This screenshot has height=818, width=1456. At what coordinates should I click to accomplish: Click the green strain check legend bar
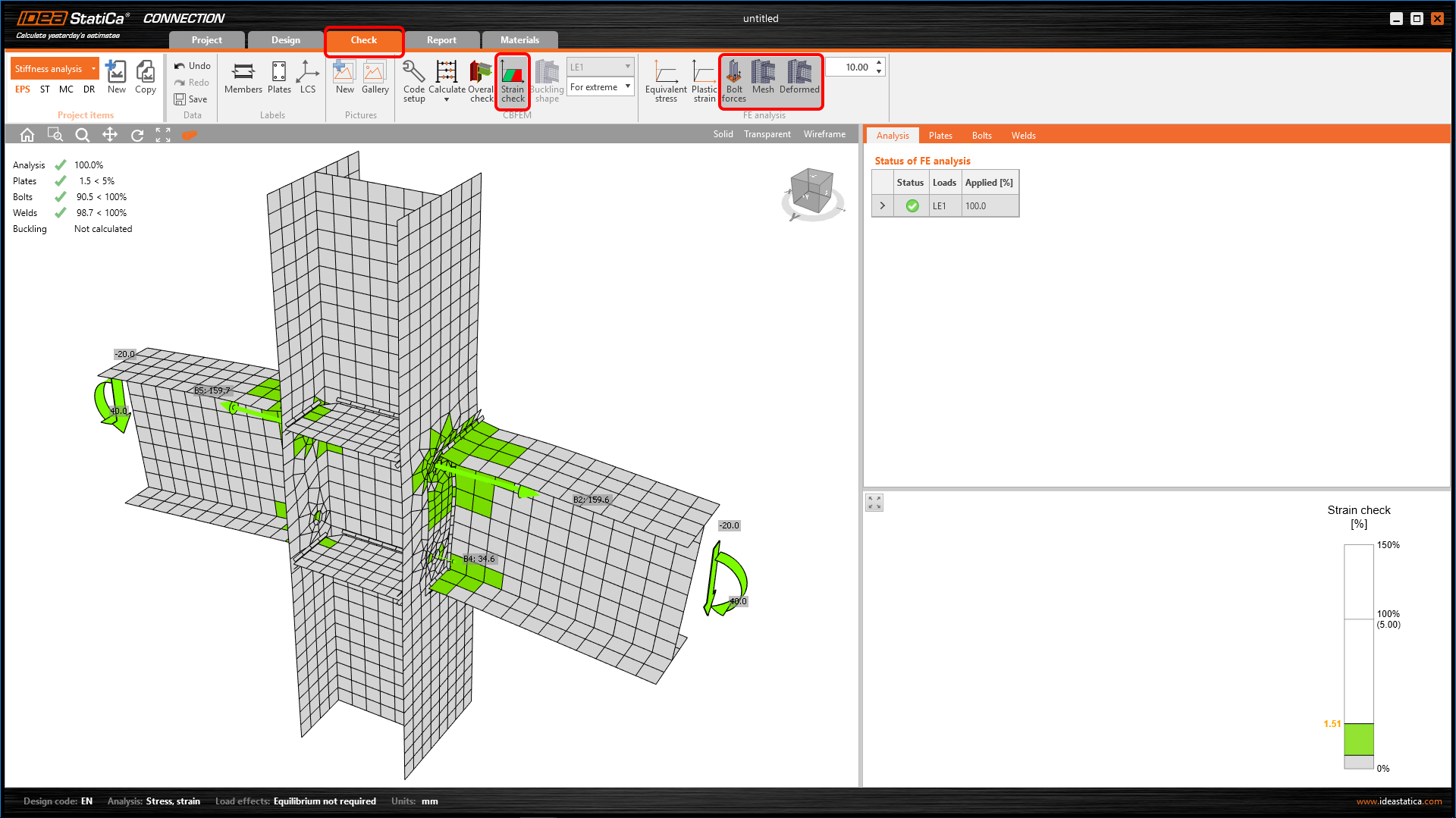[x=1358, y=739]
